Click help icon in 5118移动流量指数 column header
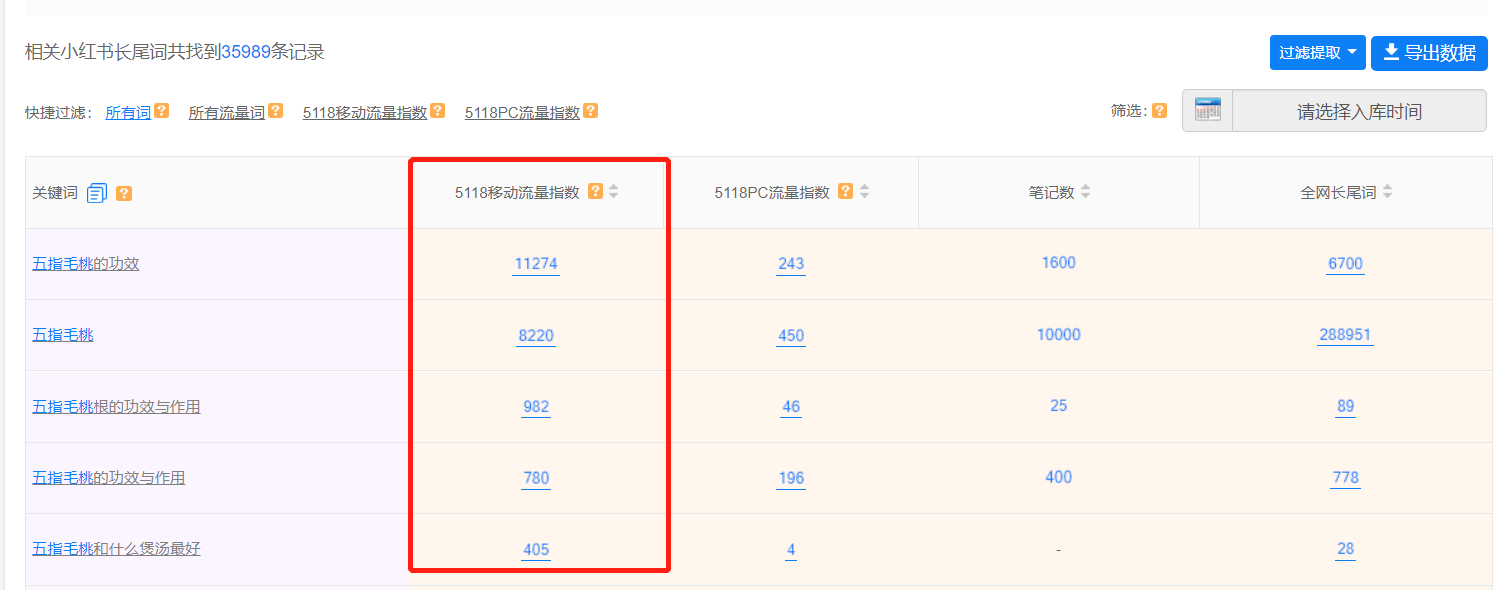 tap(595, 192)
